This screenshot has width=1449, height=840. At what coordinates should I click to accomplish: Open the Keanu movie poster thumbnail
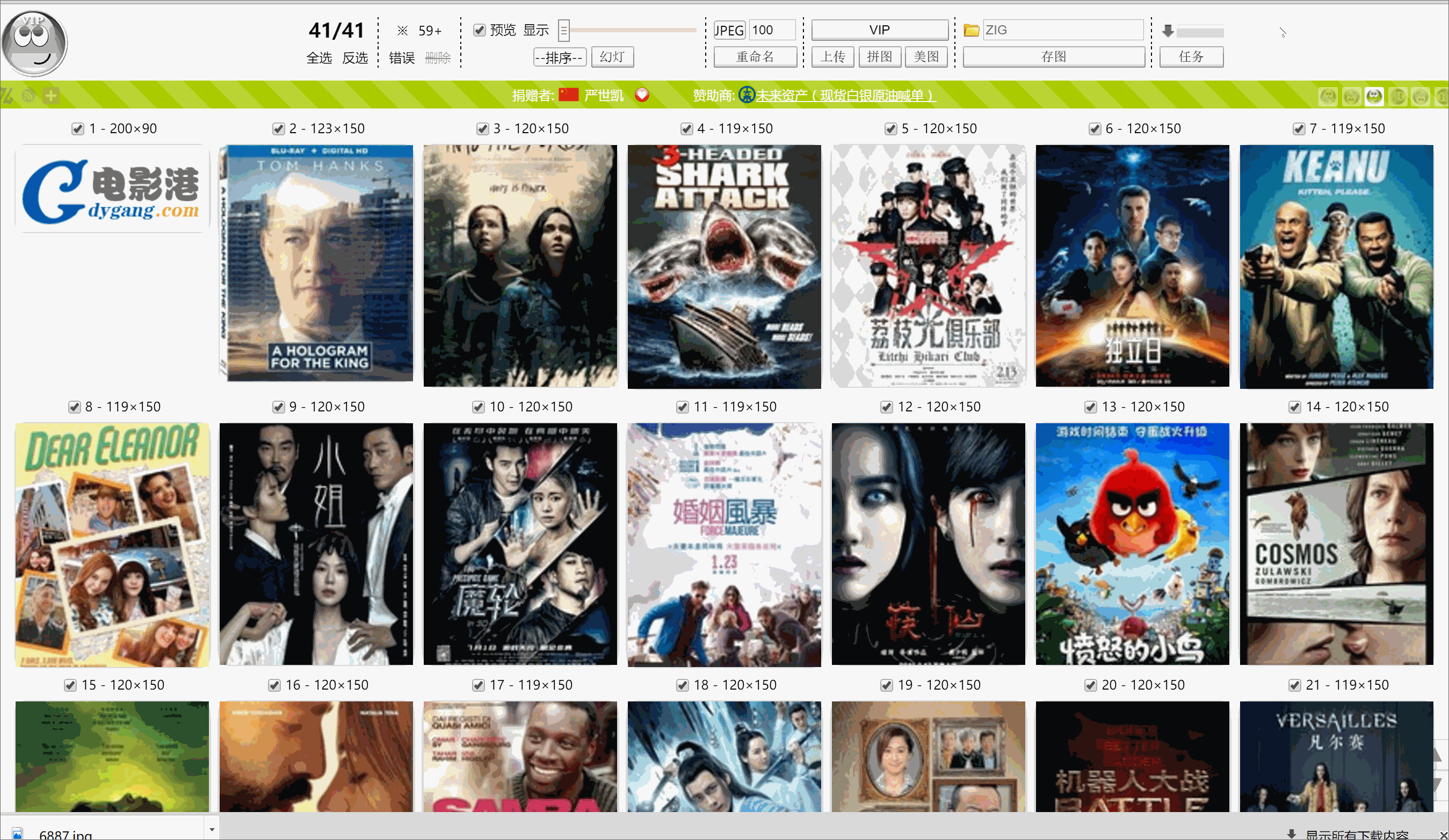[x=1336, y=266]
